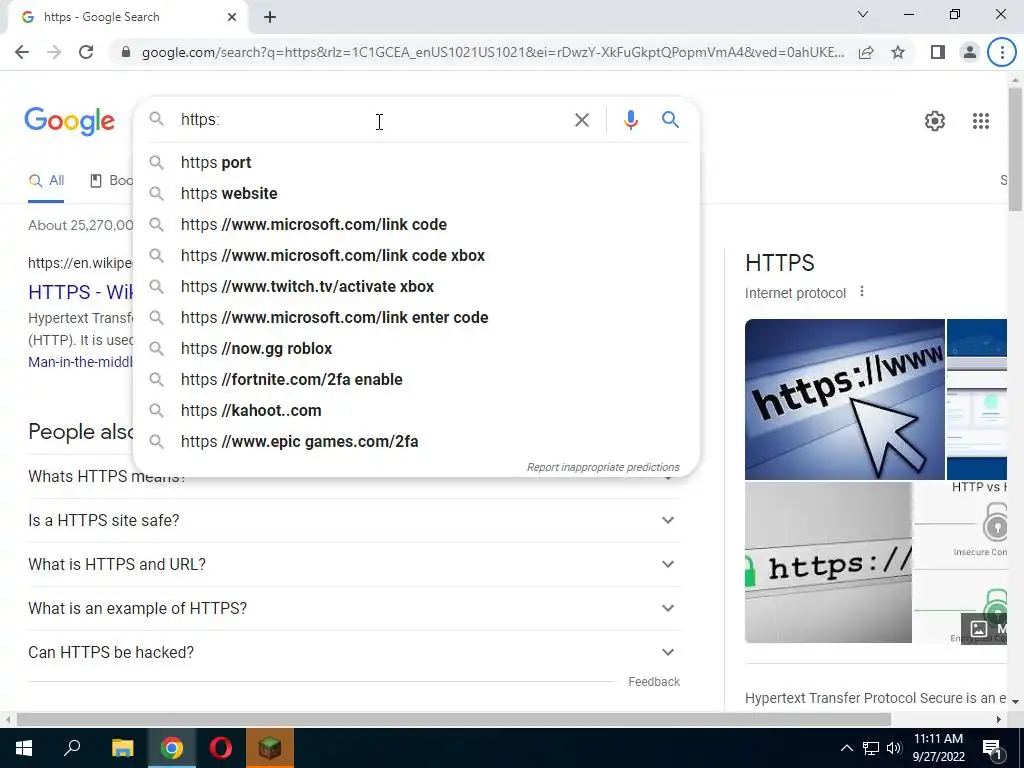Open the volume control in tray
This screenshot has width=1024, height=768.
pyautogui.click(x=894, y=748)
